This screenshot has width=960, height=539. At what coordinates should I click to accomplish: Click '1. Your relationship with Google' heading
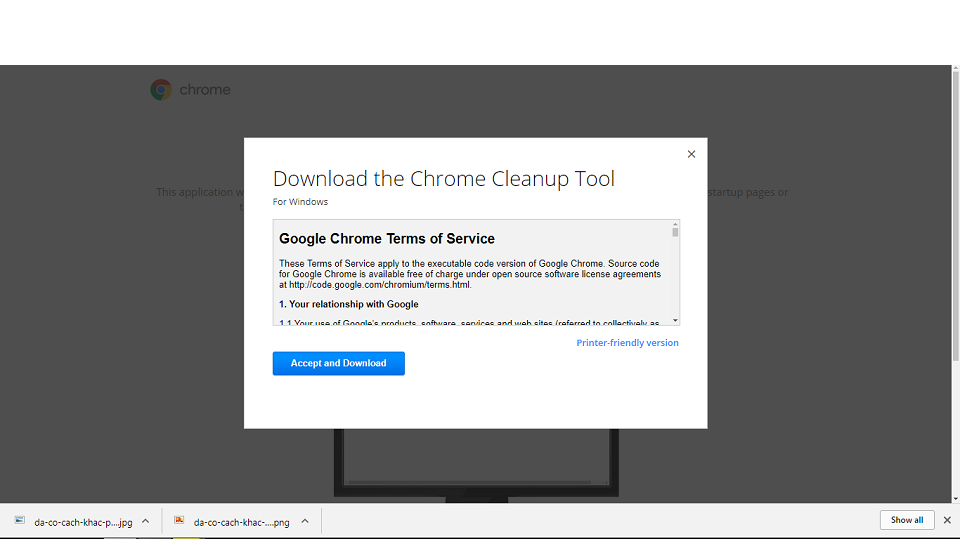[349, 304]
